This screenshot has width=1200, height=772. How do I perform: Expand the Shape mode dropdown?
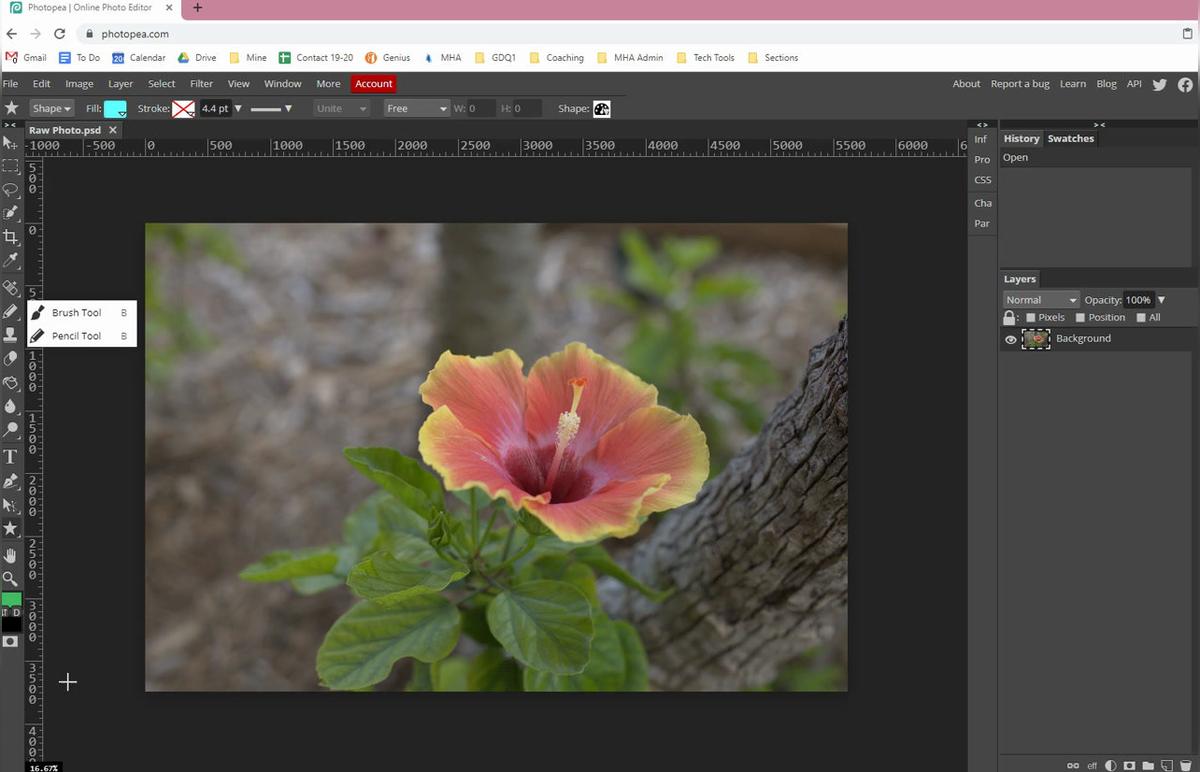point(52,109)
